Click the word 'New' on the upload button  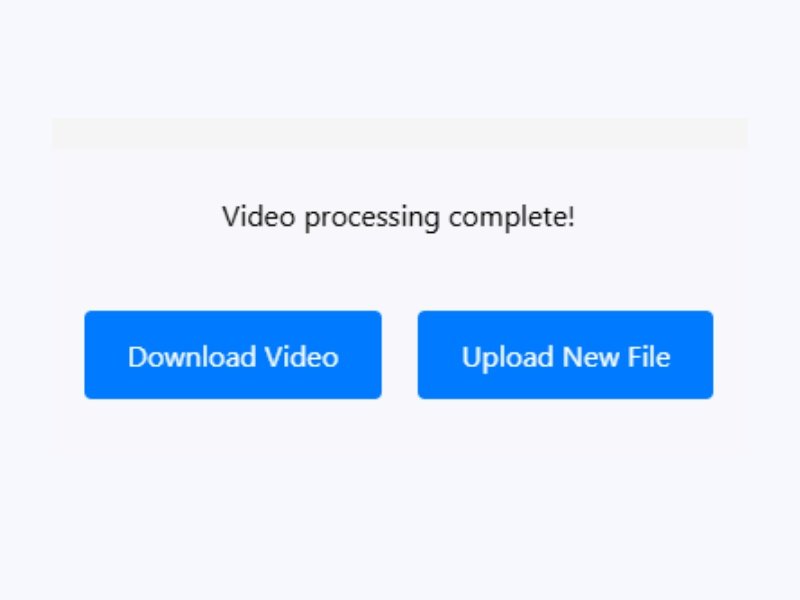[x=590, y=356]
